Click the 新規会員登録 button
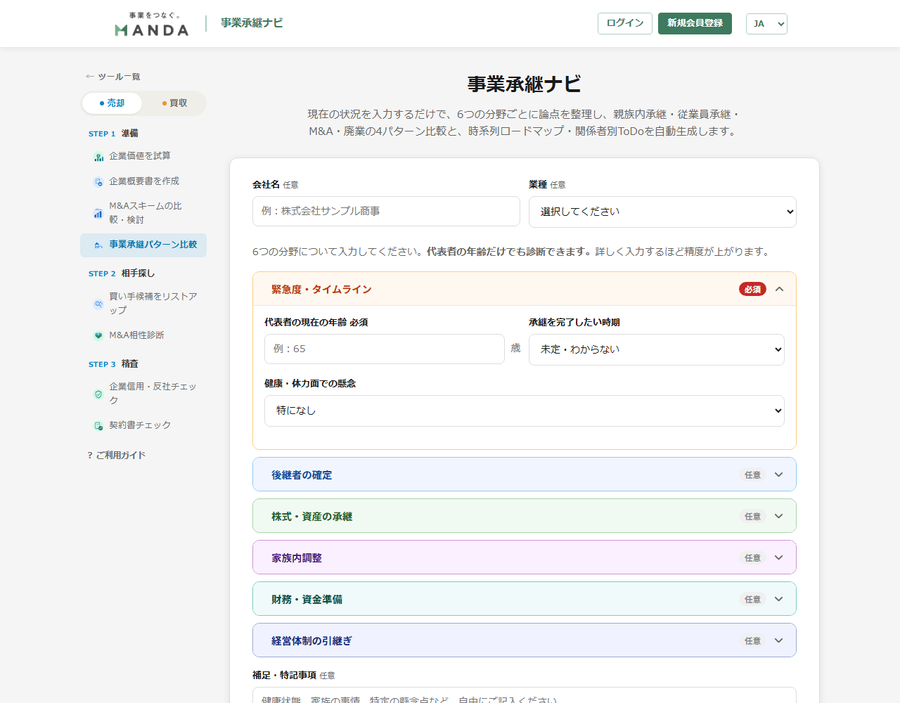 [x=695, y=24]
